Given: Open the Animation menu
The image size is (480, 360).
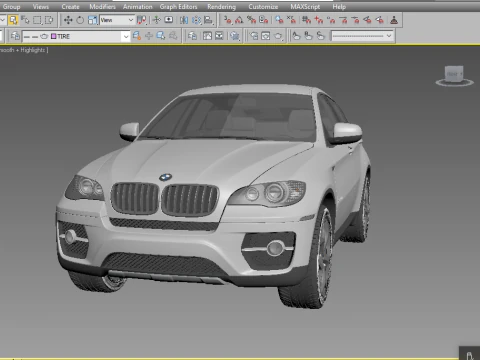Looking at the screenshot, I should point(138,7).
